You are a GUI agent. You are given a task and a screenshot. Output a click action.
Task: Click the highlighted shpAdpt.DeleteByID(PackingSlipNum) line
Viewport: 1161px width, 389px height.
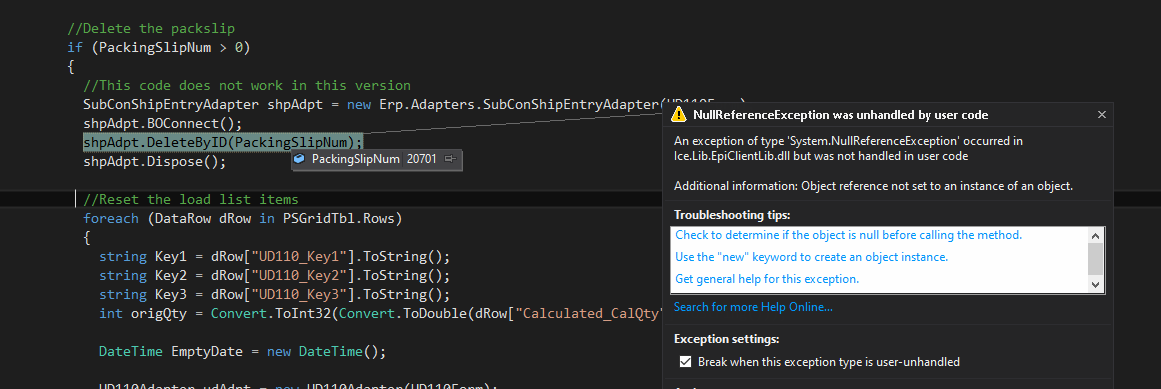click(223, 142)
